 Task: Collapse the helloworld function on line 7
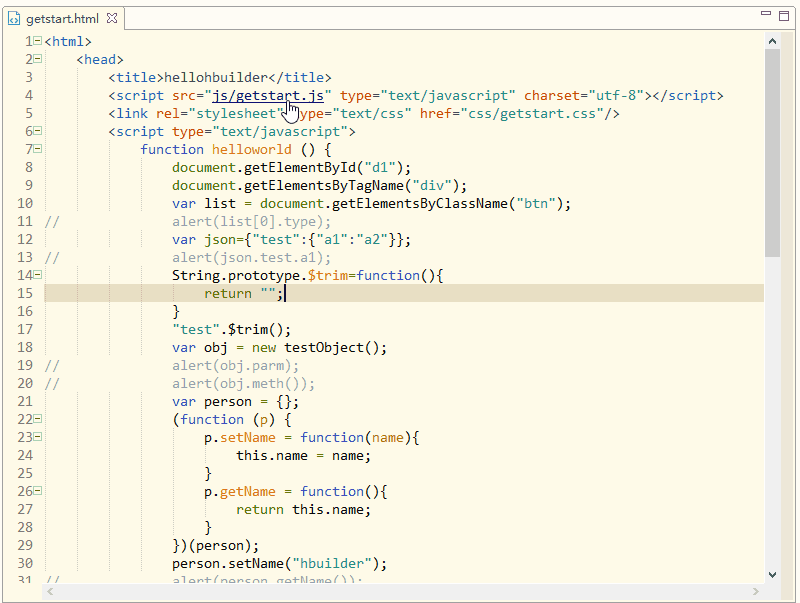pyautogui.click(x=35, y=149)
